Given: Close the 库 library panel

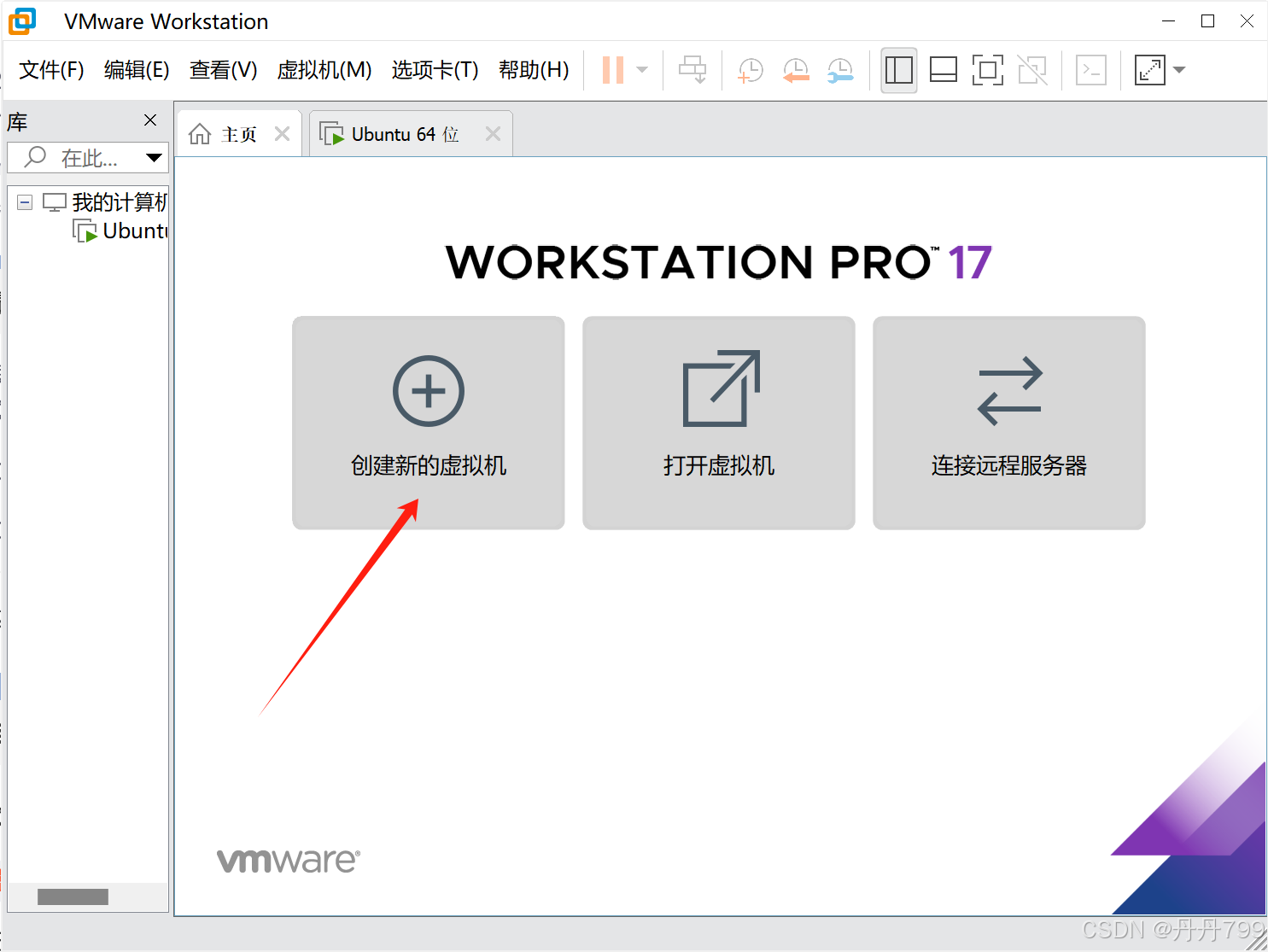Looking at the screenshot, I should [150, 120].
